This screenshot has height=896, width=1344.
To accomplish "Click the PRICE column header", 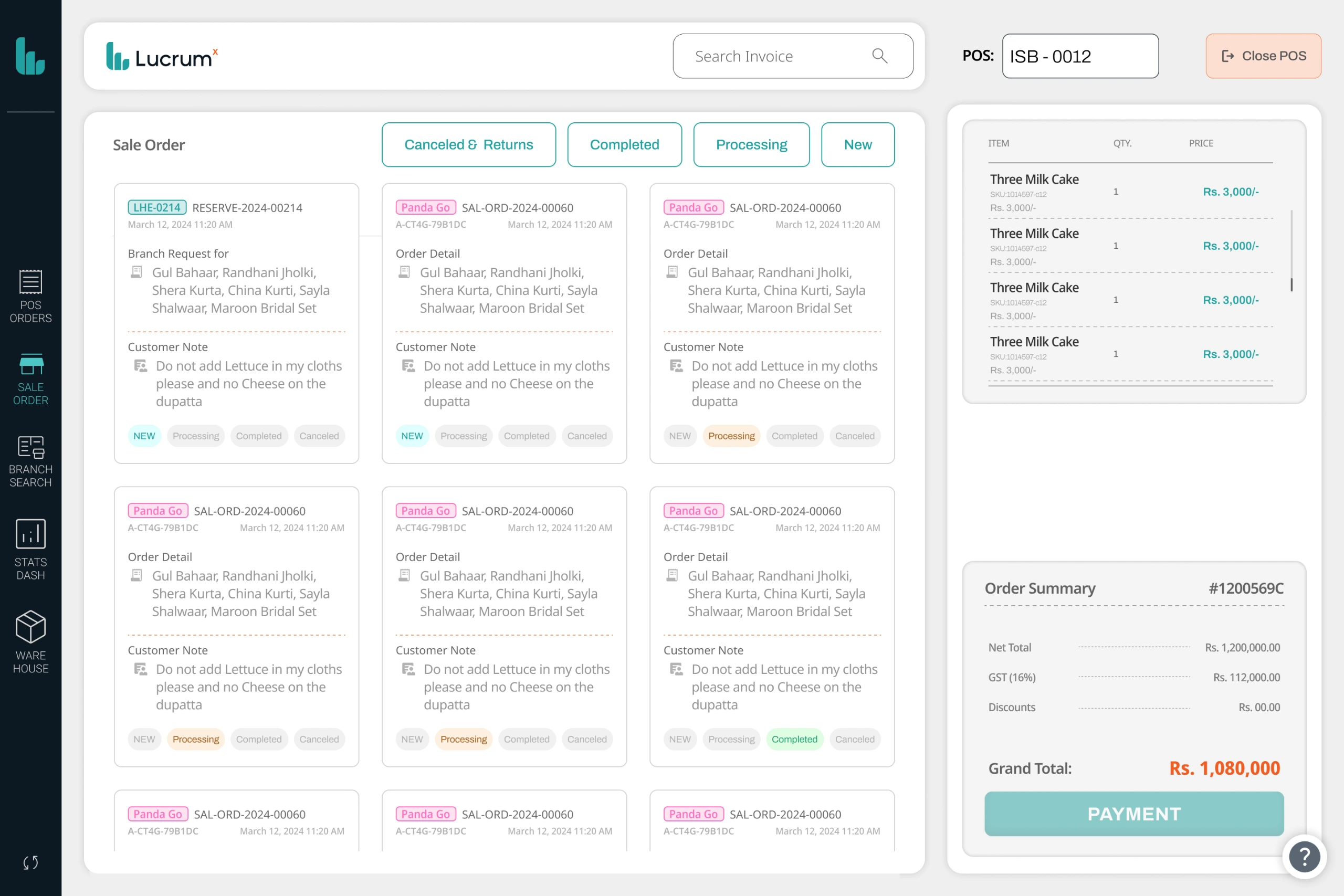I will (1201, 143).
